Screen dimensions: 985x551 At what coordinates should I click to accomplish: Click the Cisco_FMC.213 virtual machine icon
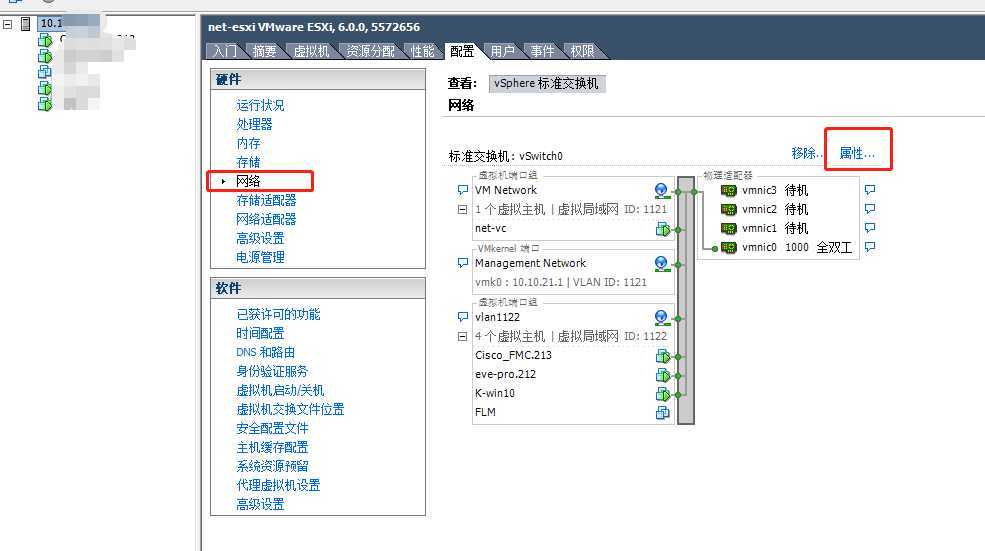click(663, 356)
